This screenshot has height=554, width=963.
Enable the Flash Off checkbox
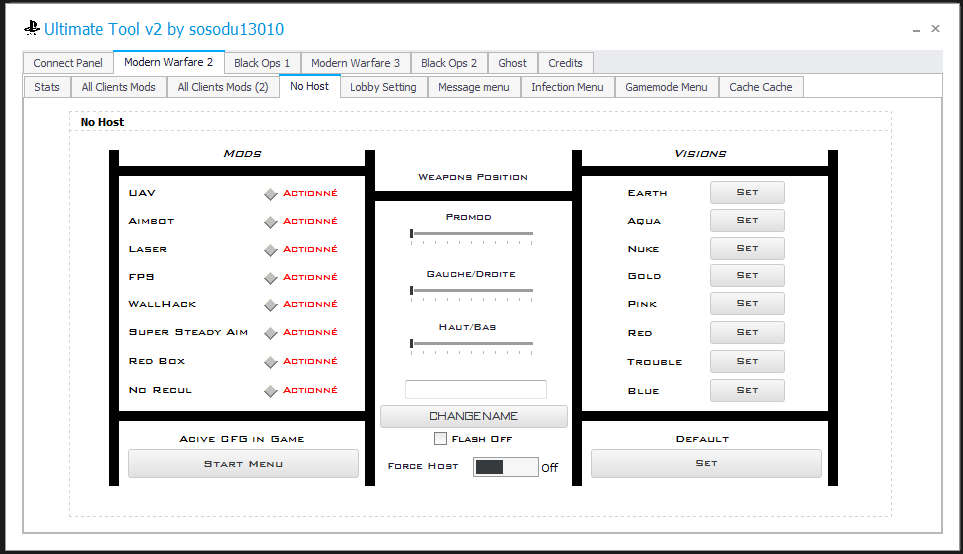pos(440,439)
